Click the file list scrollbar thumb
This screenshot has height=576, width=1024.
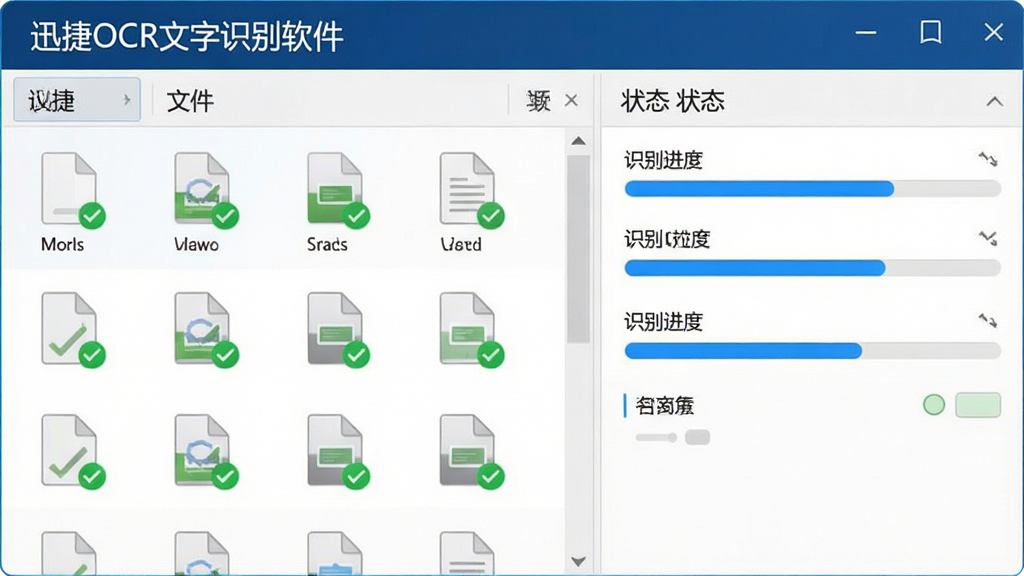point(578,249)
